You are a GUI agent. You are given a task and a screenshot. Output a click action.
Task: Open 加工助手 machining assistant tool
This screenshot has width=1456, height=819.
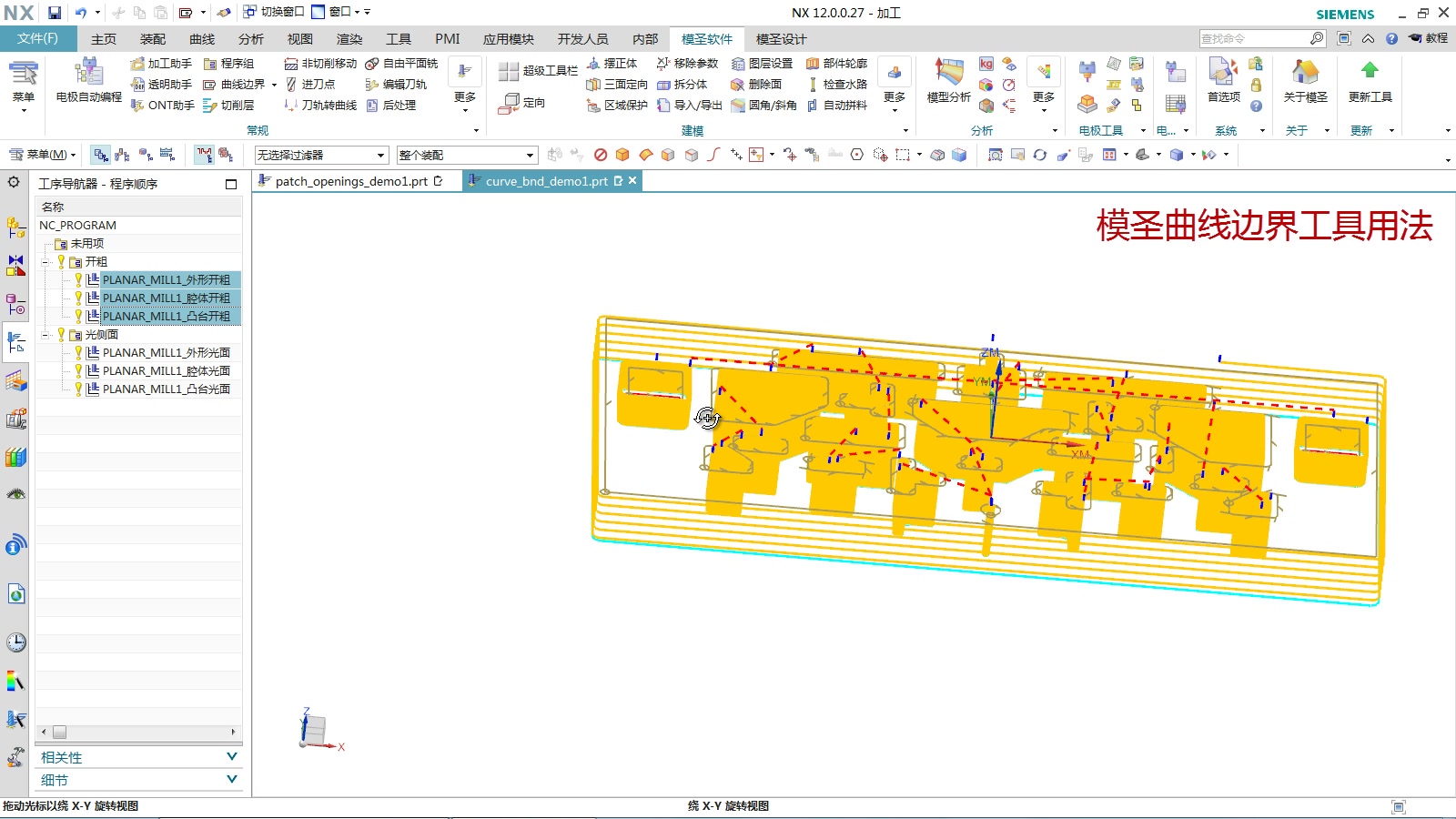click(161, 64)
